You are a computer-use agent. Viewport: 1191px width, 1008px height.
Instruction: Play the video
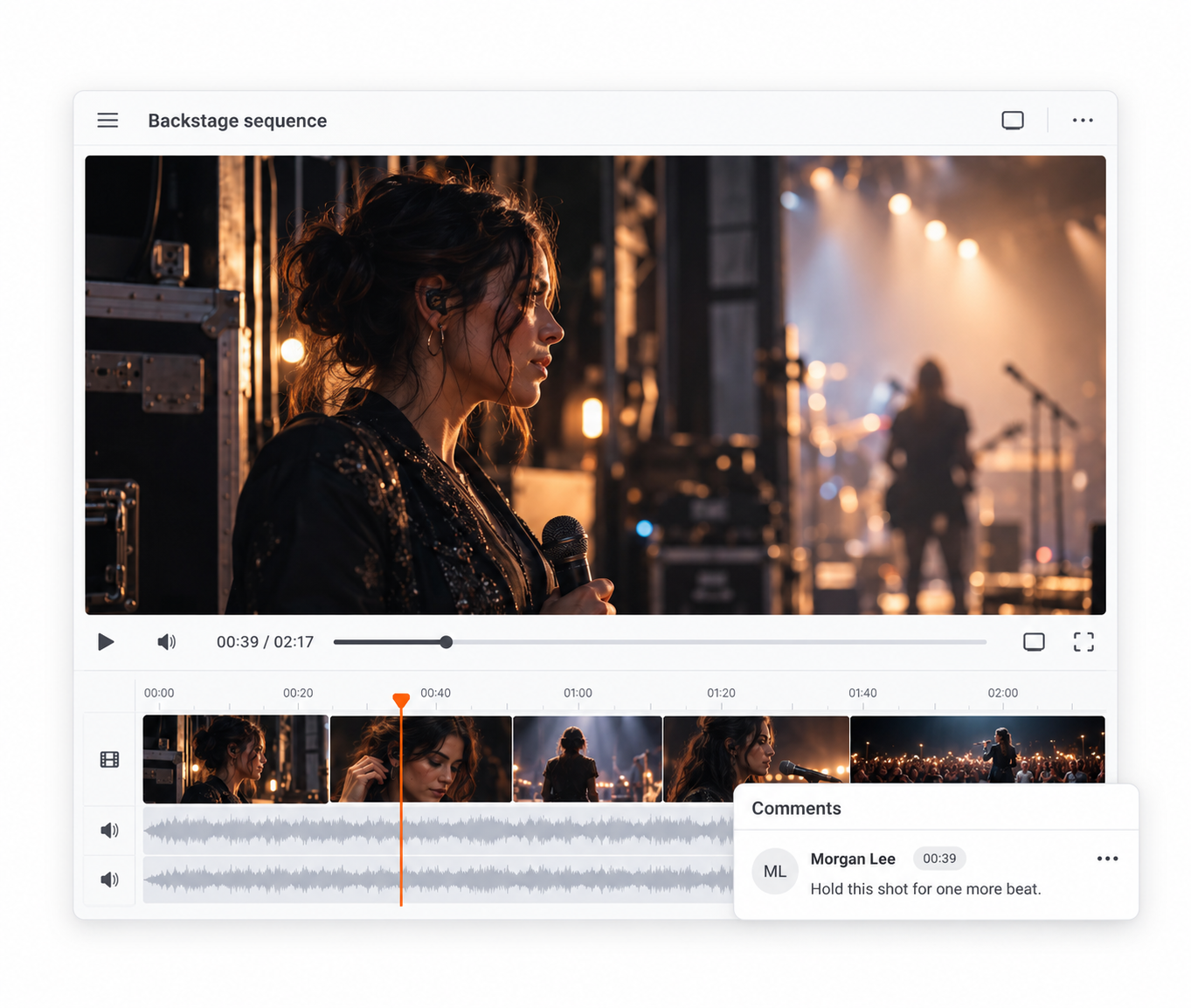(x=106, y=642)
